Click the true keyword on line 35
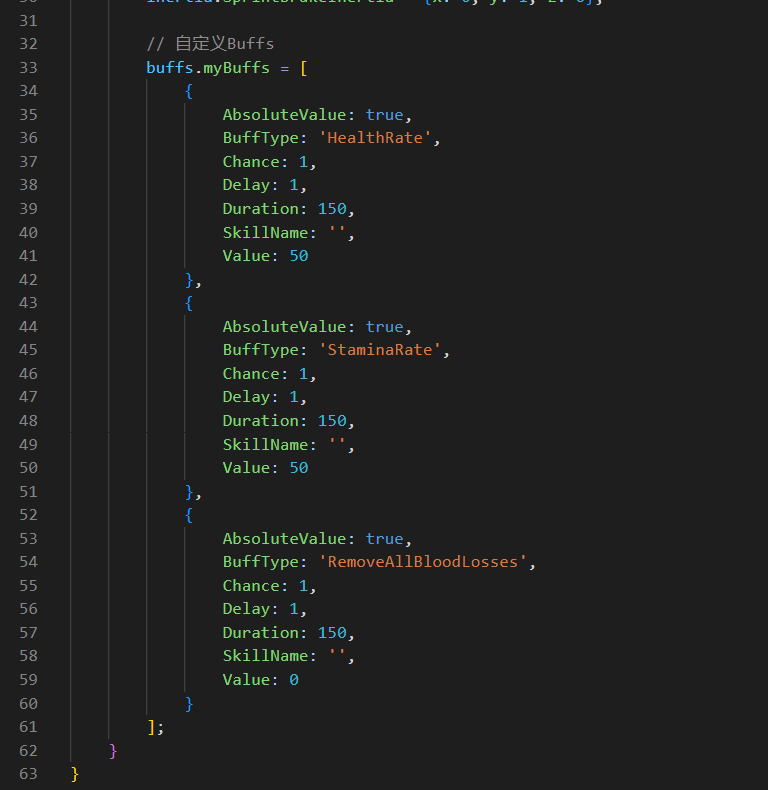 [384, 115]
